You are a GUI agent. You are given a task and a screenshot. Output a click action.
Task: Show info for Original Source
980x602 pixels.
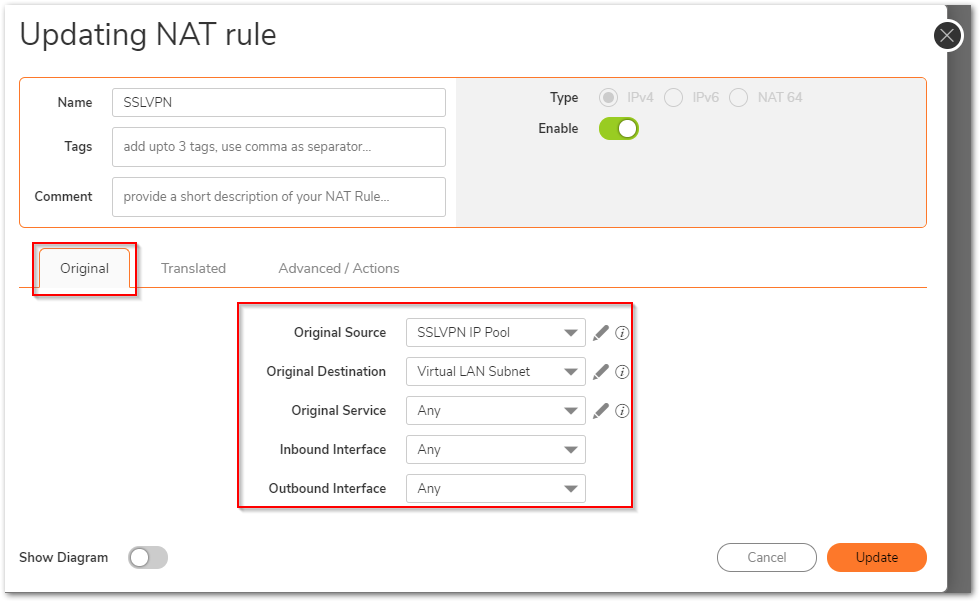pos(622,333)
